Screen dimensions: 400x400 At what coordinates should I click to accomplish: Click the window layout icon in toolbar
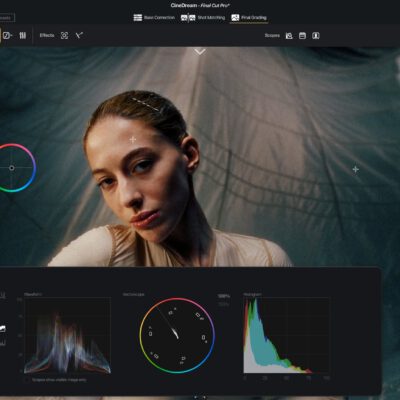pos(302,36)
